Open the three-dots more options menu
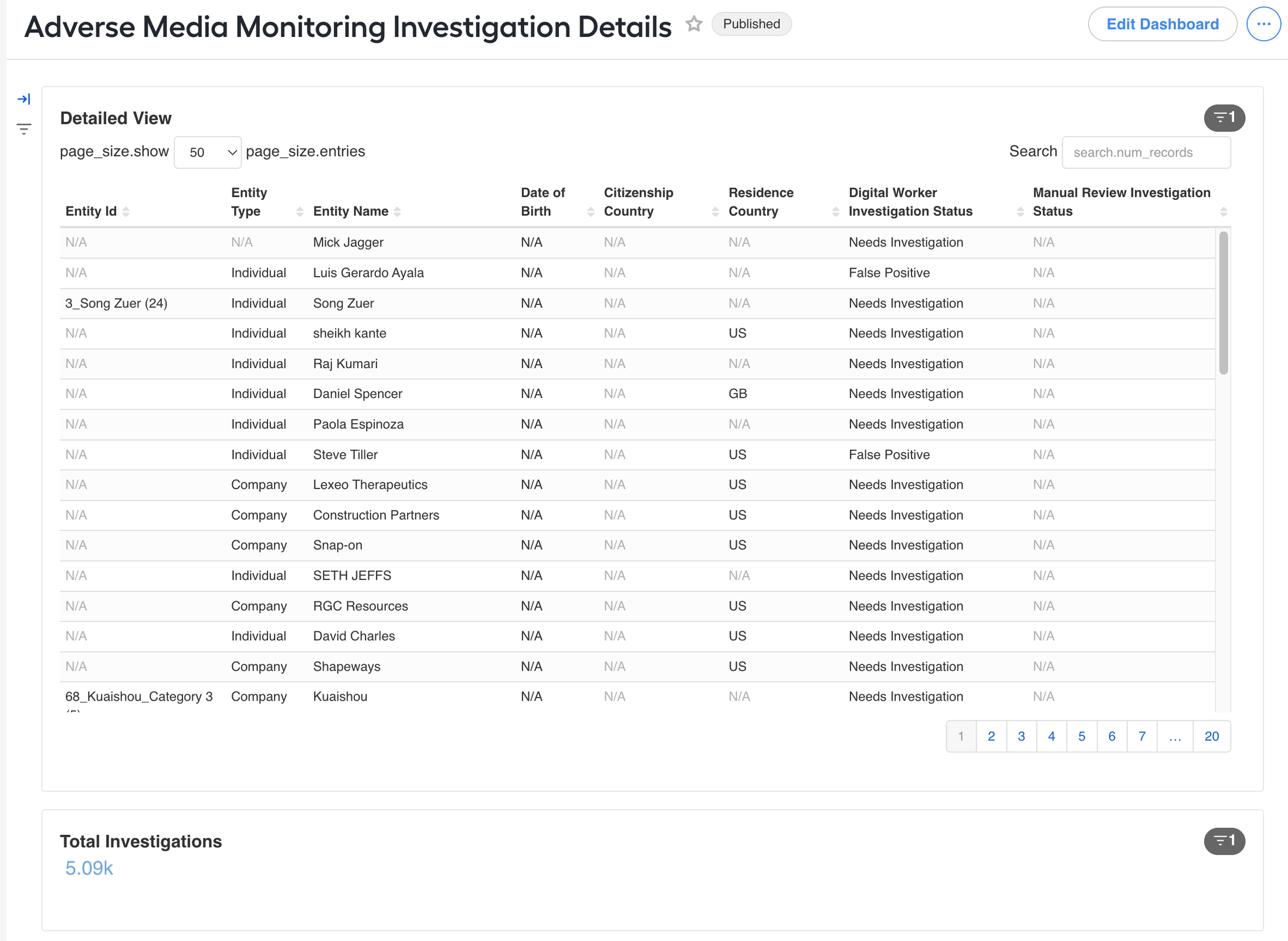 coord(1263,24)
